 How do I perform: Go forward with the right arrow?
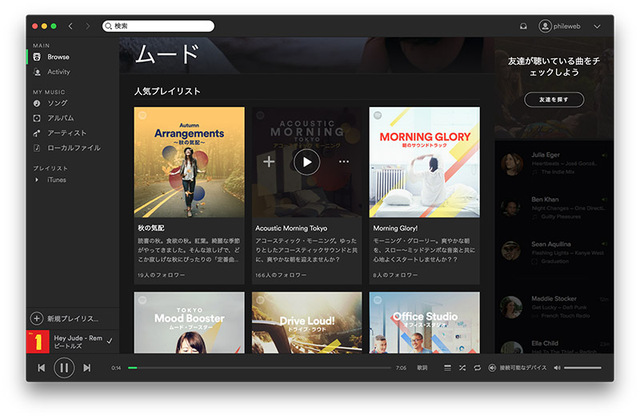pyautogui.click(x=87, y=26)
